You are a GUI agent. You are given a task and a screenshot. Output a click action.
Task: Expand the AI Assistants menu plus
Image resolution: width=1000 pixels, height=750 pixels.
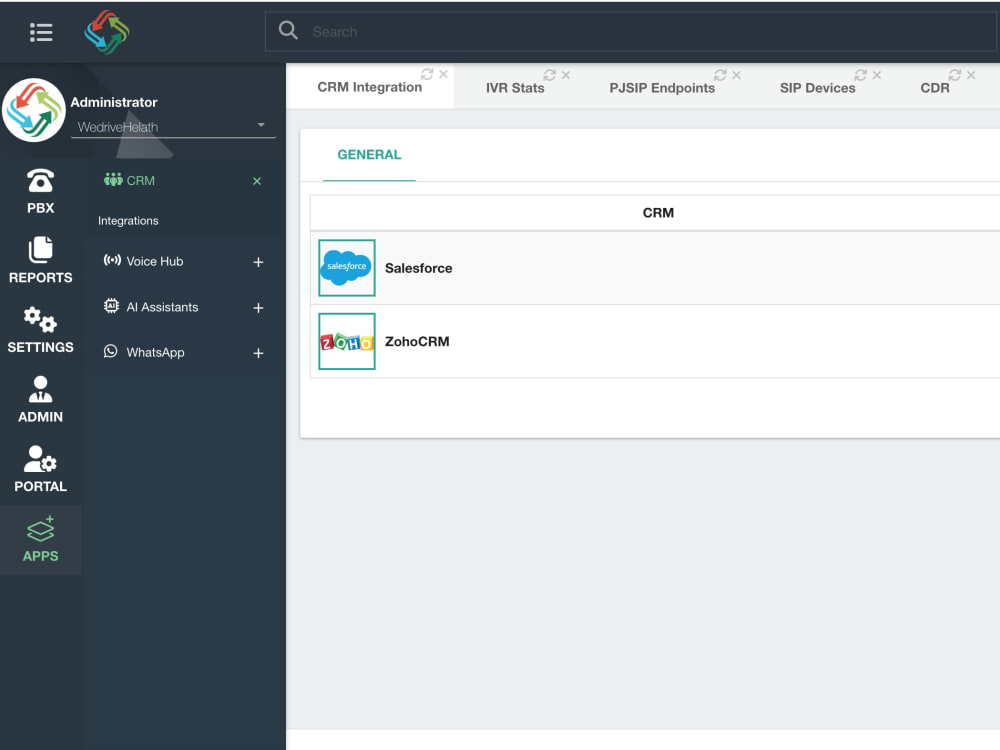(258, 308)
